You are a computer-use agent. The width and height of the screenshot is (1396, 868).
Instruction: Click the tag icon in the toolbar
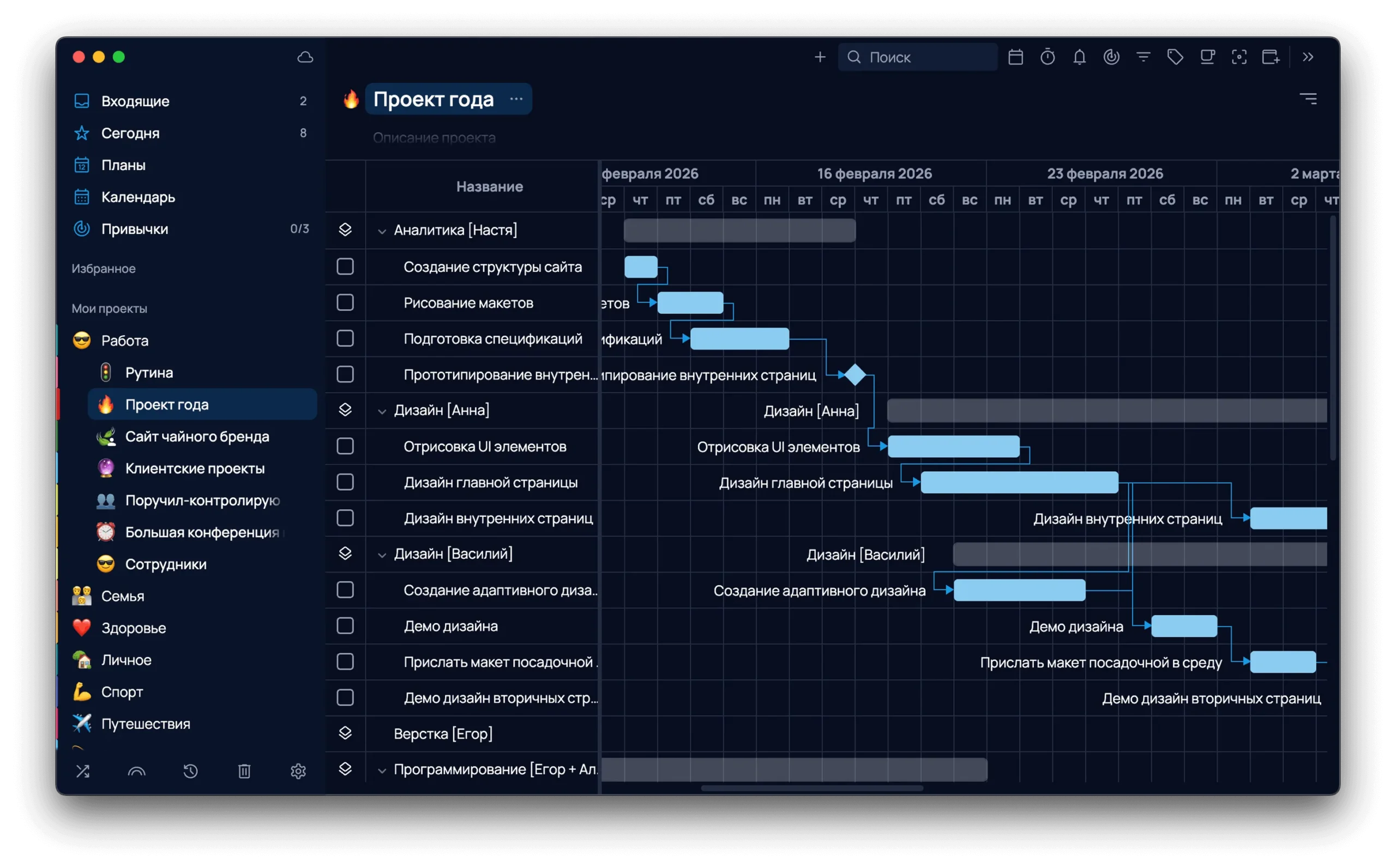point(1175,57)
